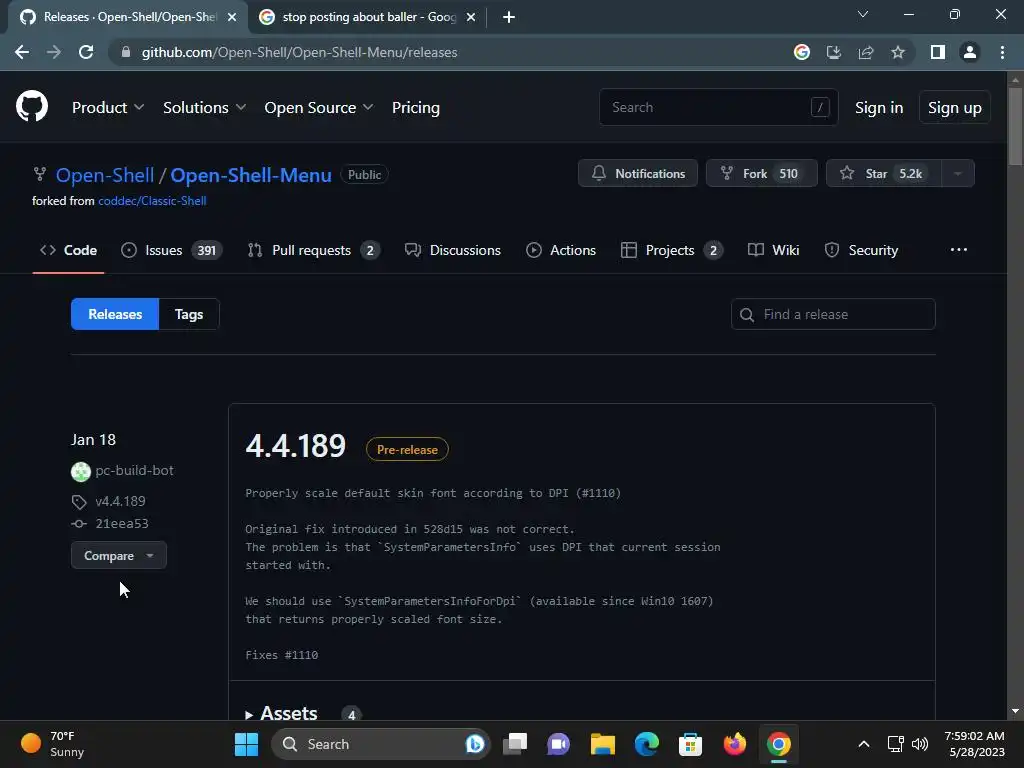
Task: Open coddec/Classic-Shell parent repository
Action: tap(152, 200)
